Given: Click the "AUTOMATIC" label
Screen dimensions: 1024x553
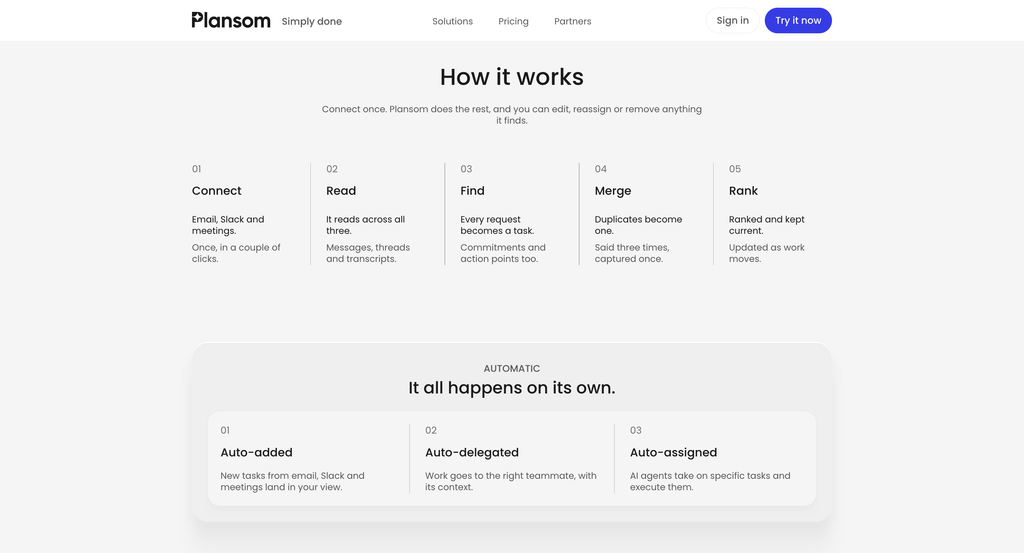Looking at the screenshot, I should click(511, 368).
